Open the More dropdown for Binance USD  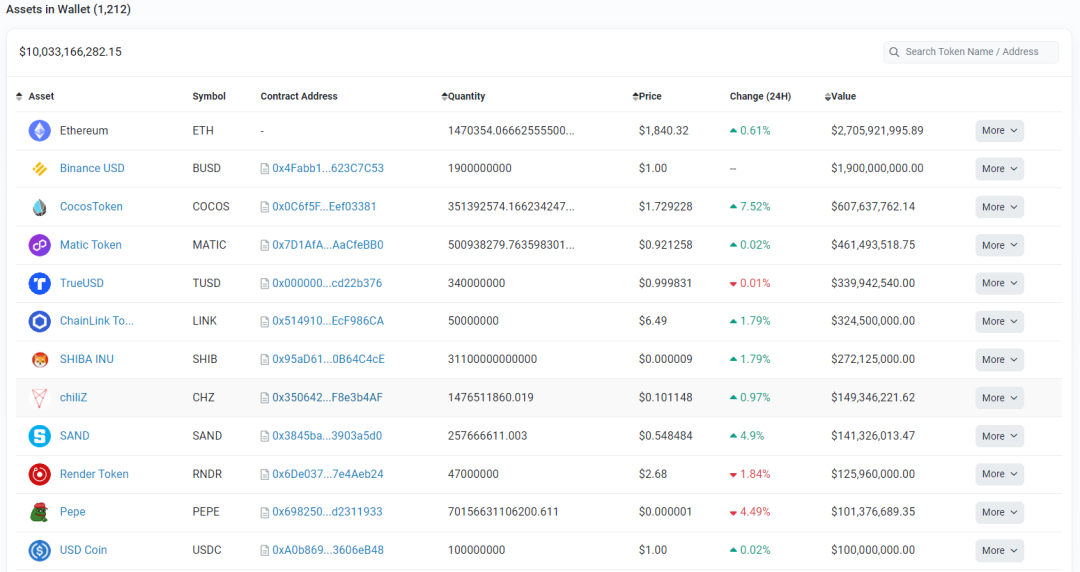[999, 169]
